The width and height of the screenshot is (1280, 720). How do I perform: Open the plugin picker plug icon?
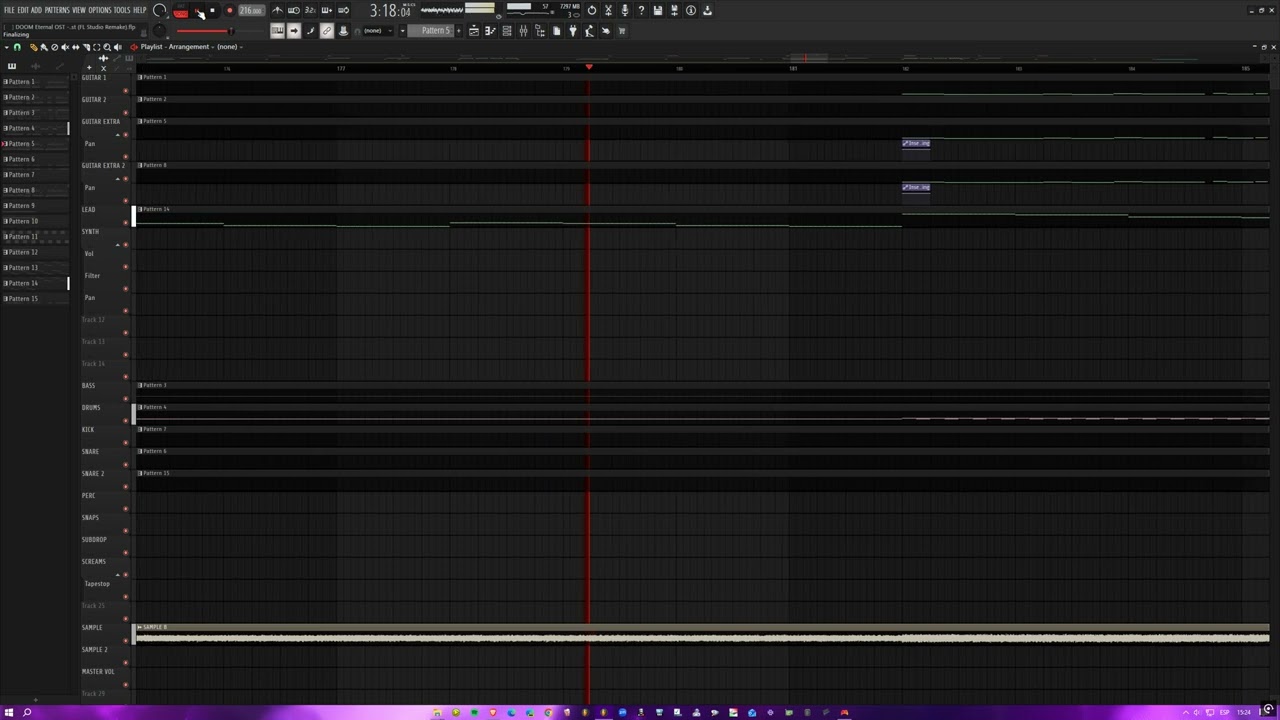click(572, 31)
